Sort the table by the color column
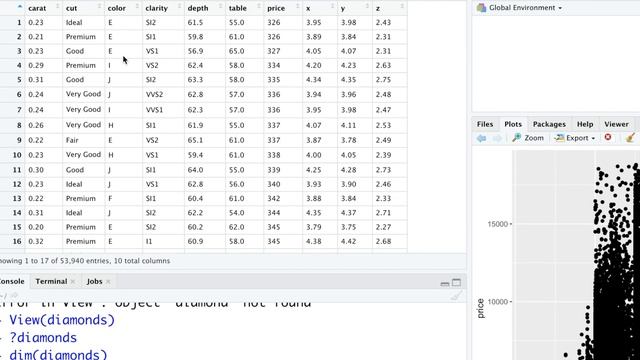640x360 pixels. [123, 8]
